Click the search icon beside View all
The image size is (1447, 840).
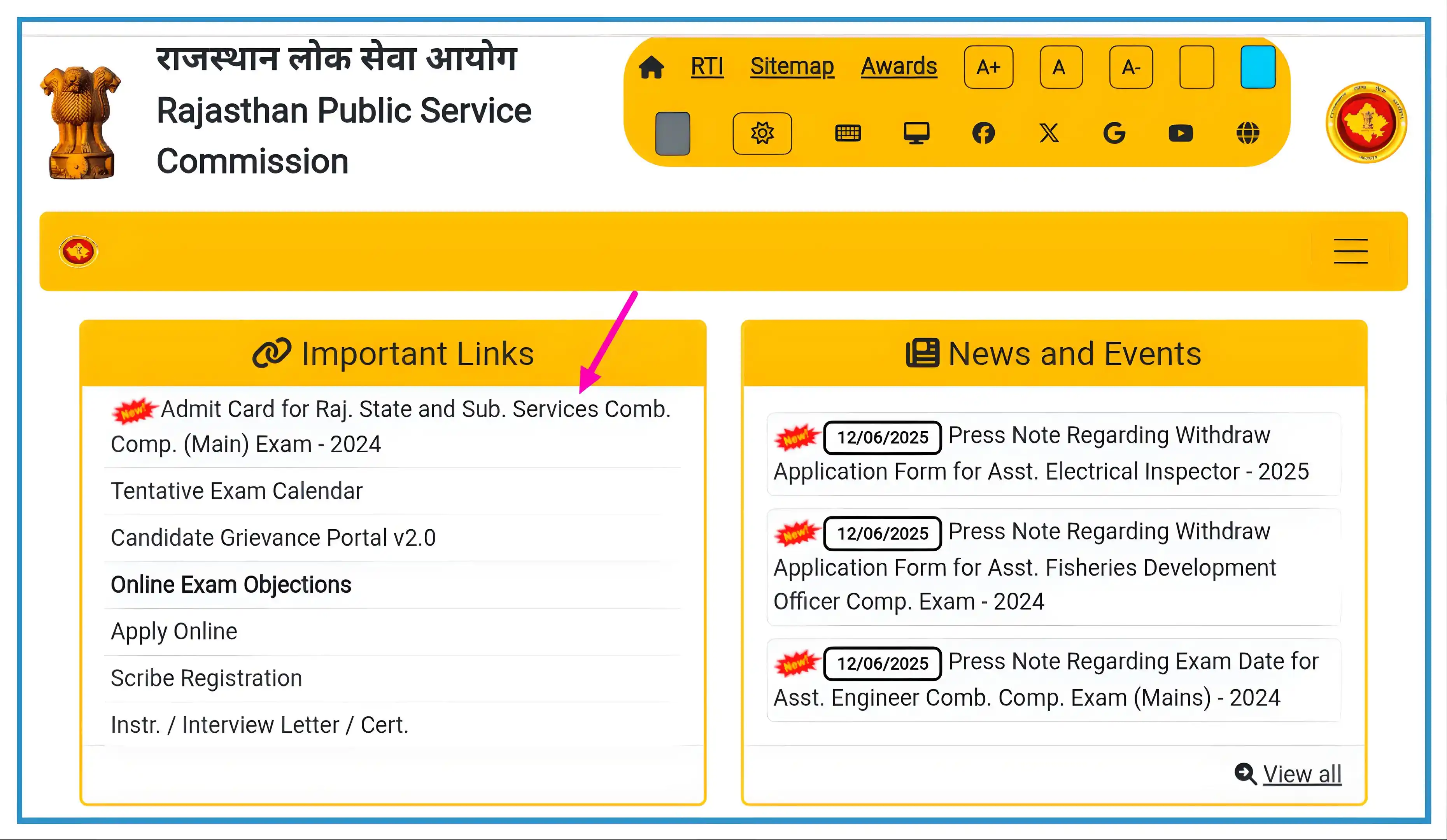tap(1245, 774)
